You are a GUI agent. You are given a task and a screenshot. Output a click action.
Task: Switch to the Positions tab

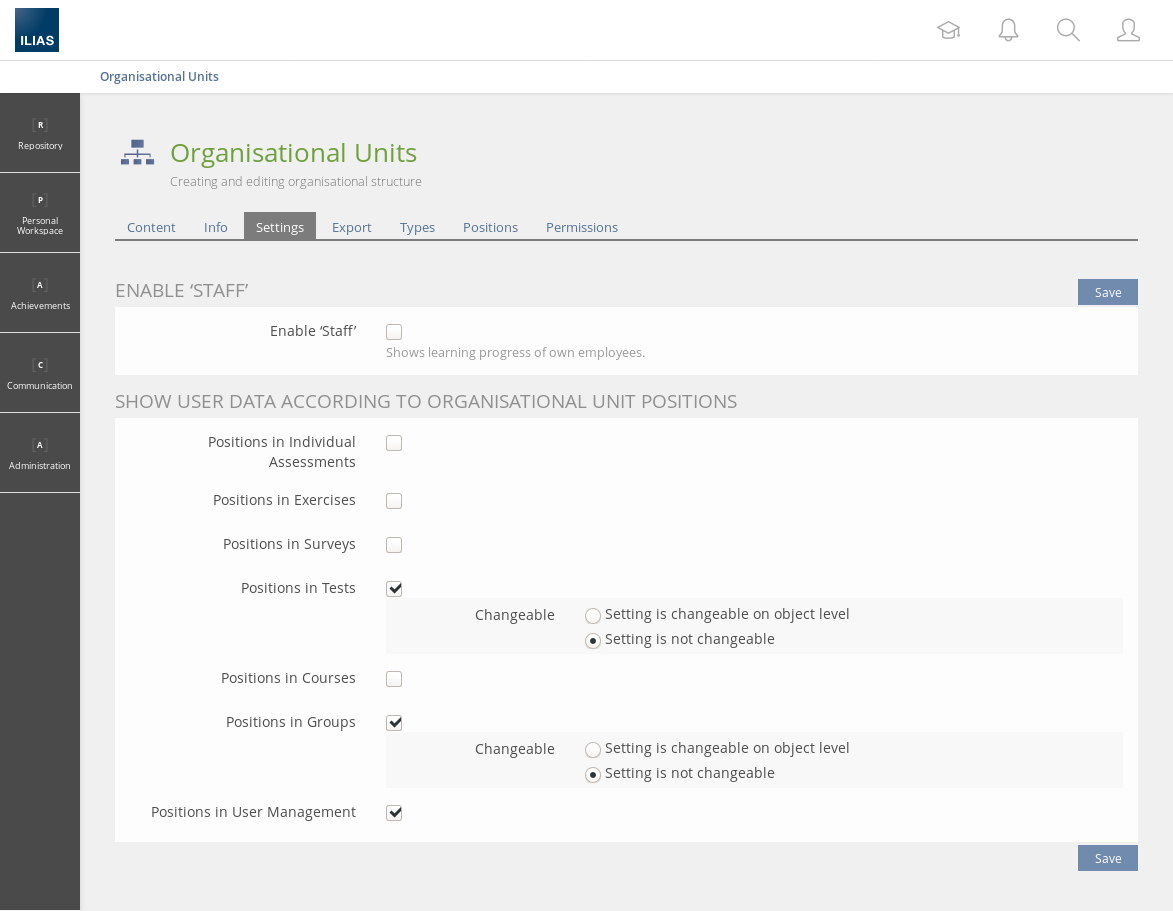pyautogui.click(x=490, y=227)
